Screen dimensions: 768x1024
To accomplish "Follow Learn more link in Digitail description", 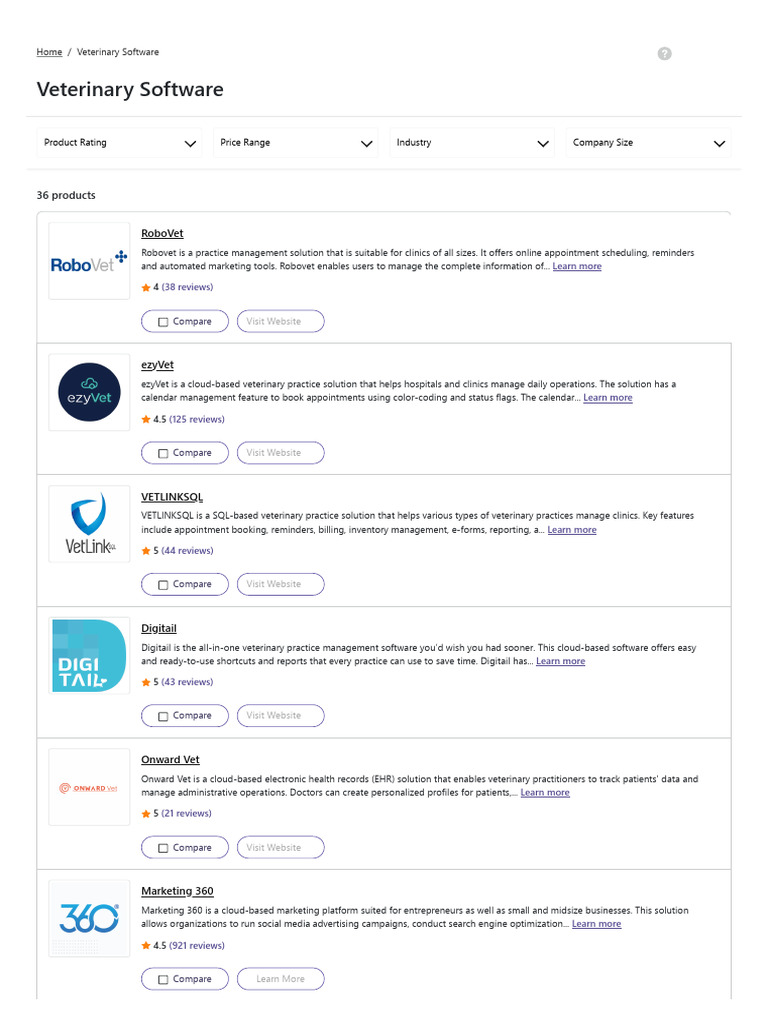I will [560, 661].
